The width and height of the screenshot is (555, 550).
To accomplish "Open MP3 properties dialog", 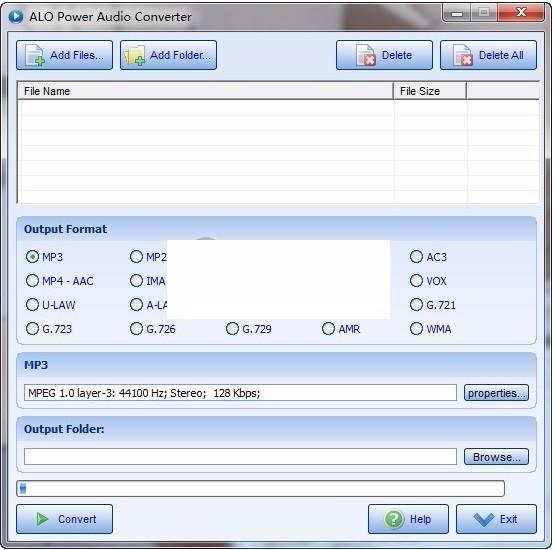I will click(496, 393).
